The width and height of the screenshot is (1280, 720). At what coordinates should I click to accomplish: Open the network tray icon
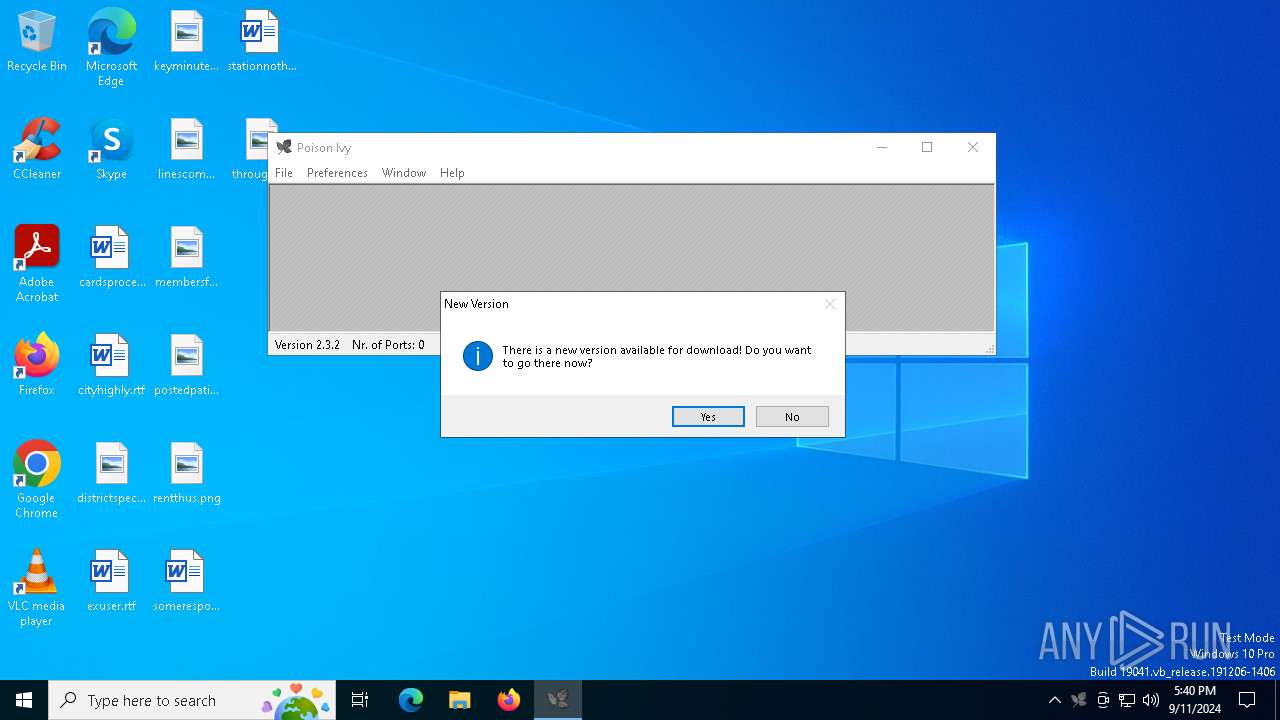[1127, 700]
